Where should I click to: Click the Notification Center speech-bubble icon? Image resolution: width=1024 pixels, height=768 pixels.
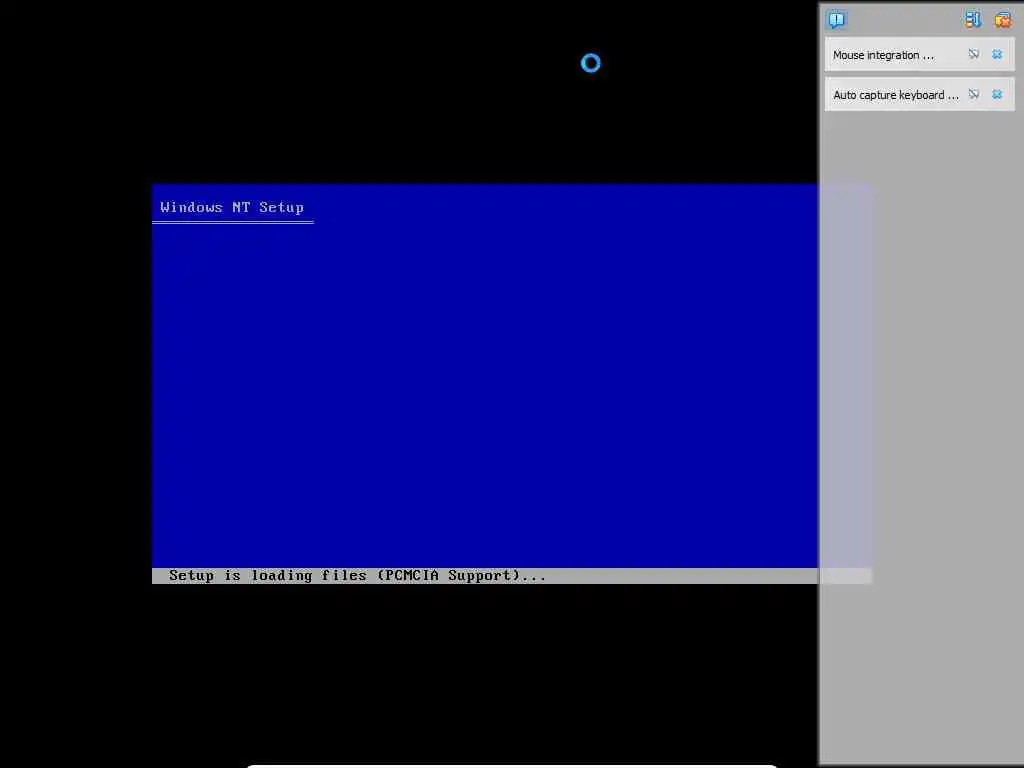837,20
